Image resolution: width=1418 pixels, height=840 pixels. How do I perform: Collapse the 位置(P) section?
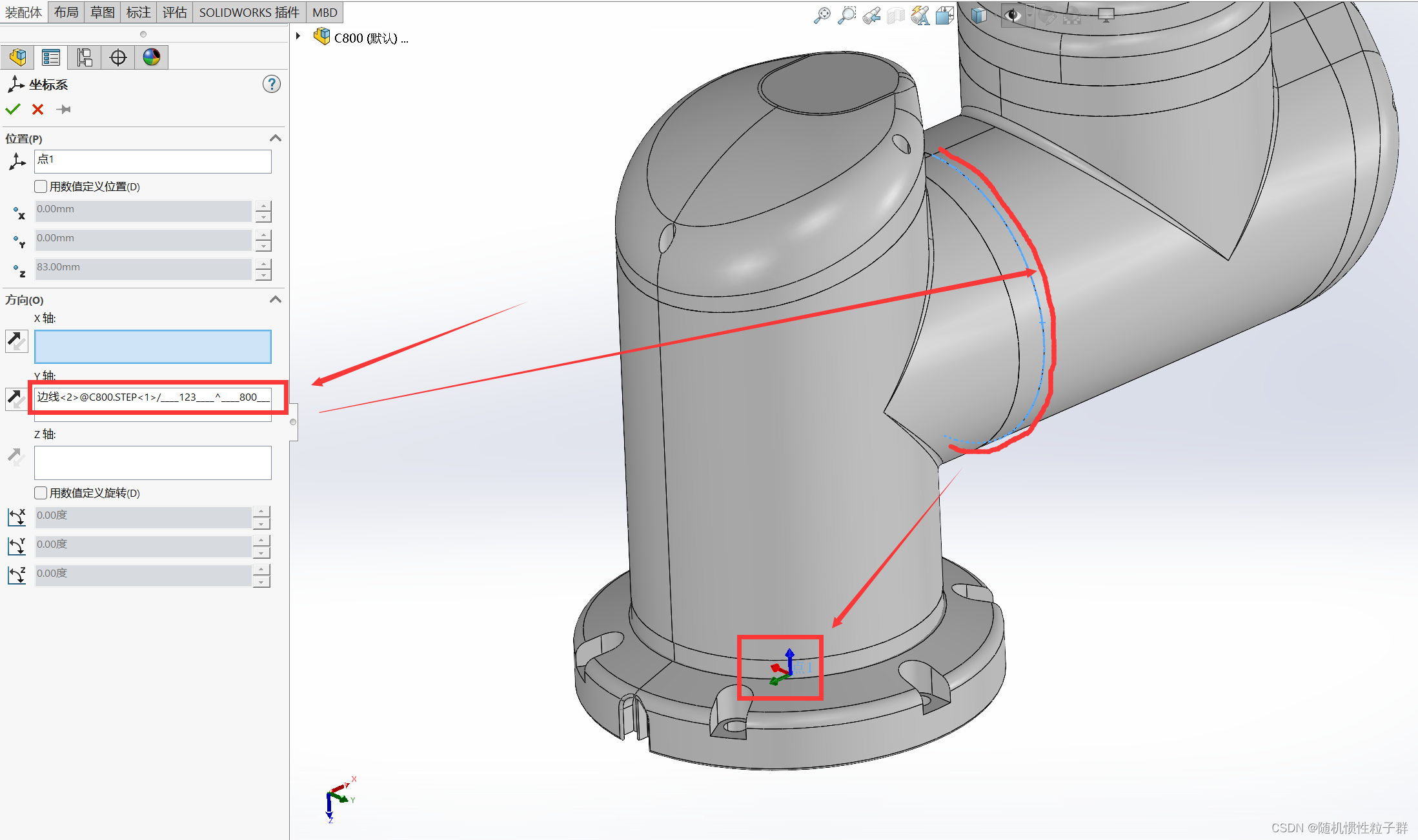276,138
